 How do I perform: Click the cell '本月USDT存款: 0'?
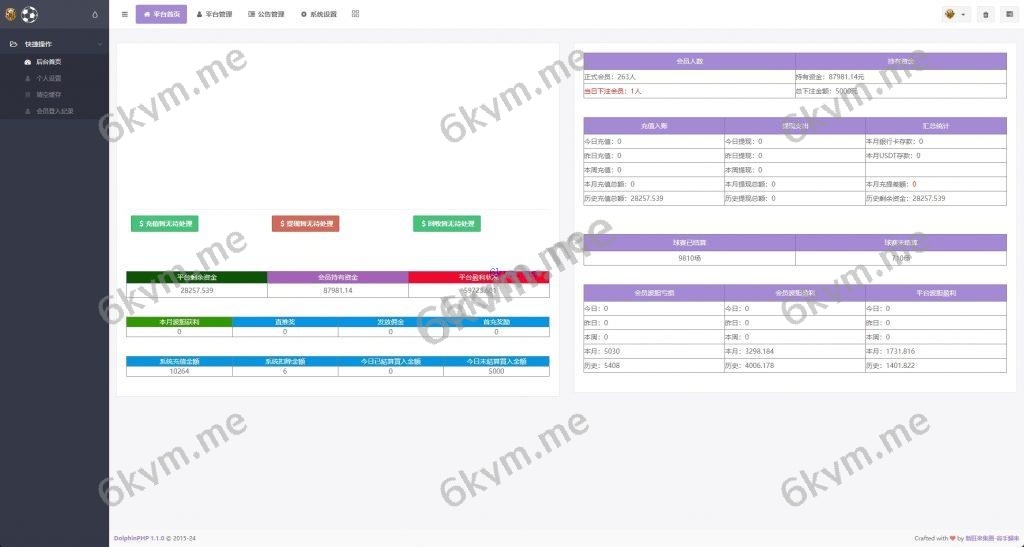(x=936, y=156)
